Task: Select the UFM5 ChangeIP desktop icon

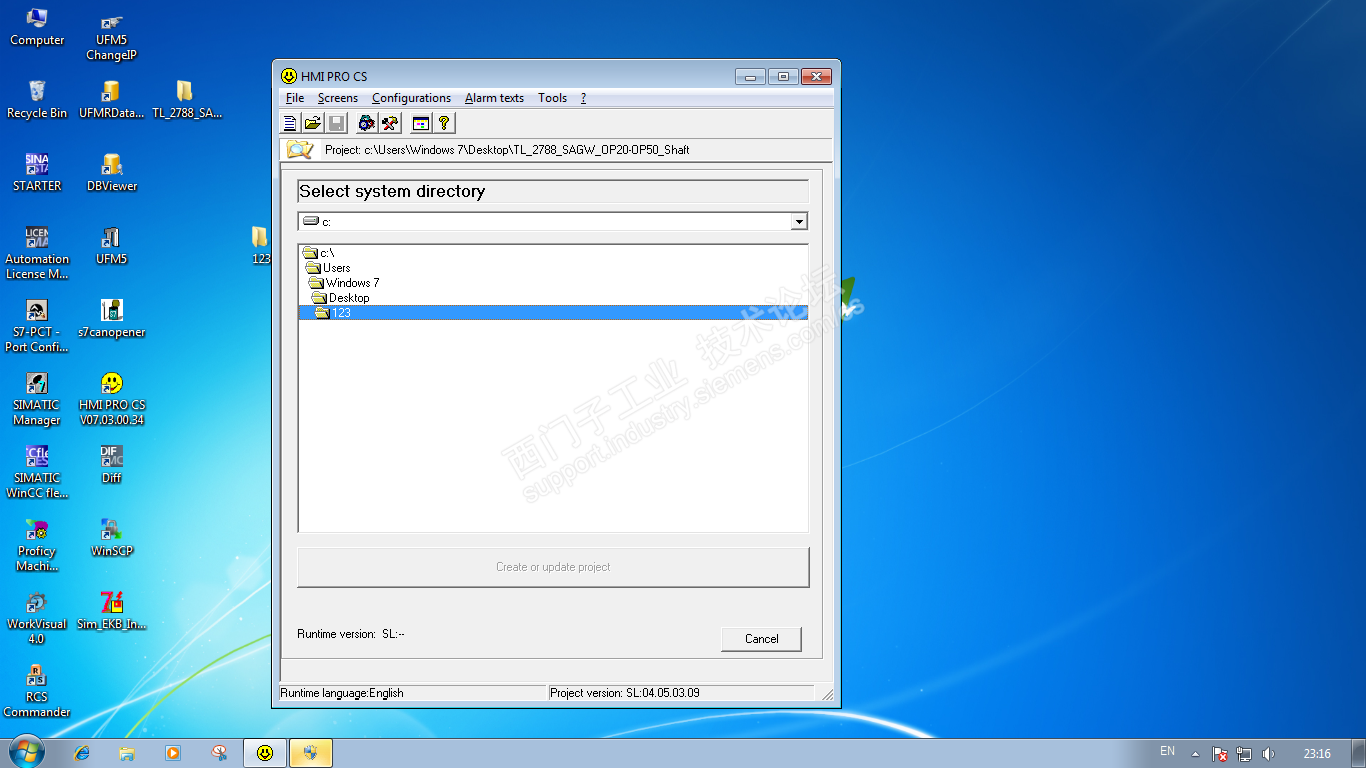Action: pos(111,35)
